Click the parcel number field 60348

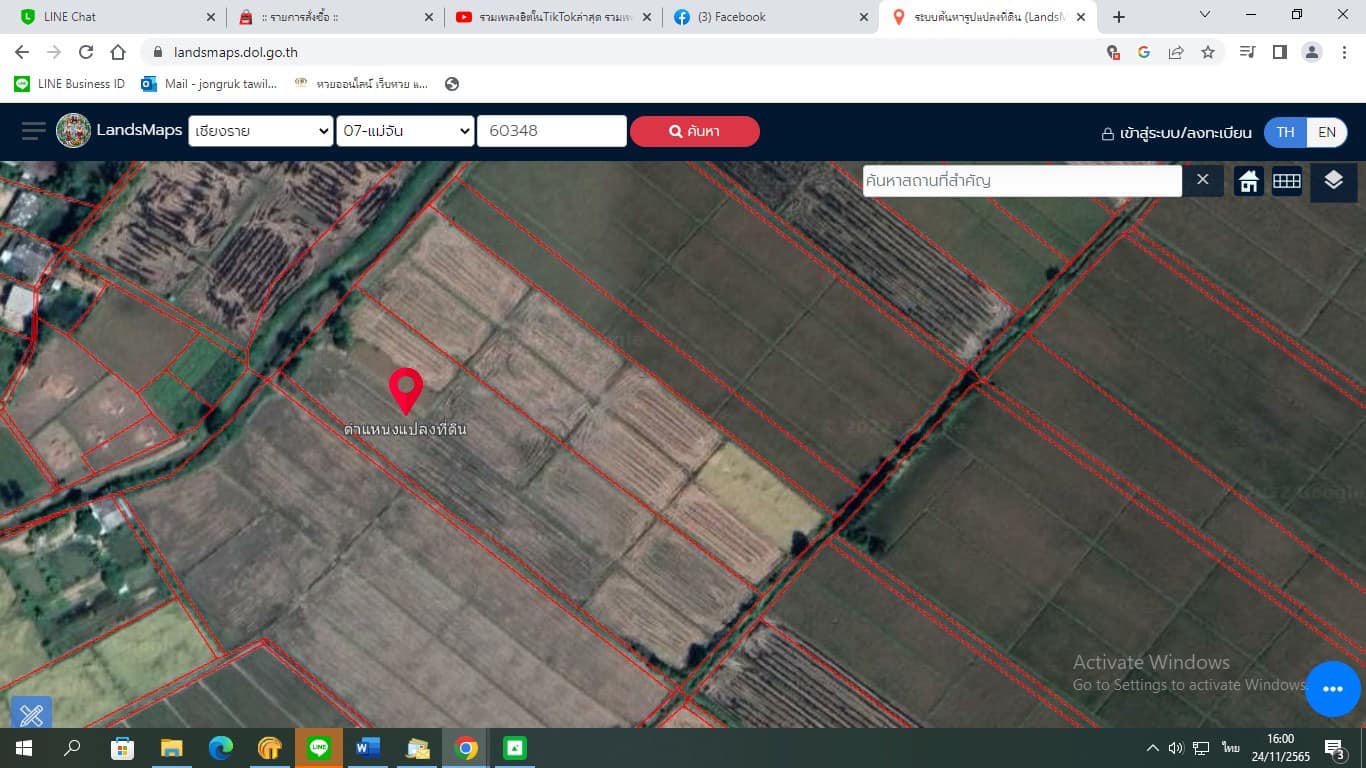pyautogui.click(x=551, y=131)
